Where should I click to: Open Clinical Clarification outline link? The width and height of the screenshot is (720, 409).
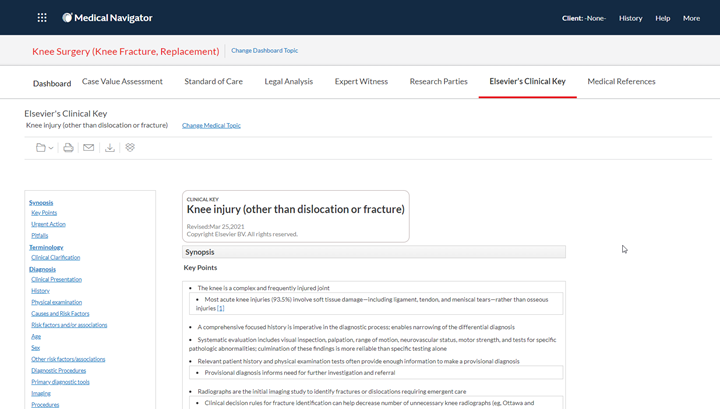point(56,258)
